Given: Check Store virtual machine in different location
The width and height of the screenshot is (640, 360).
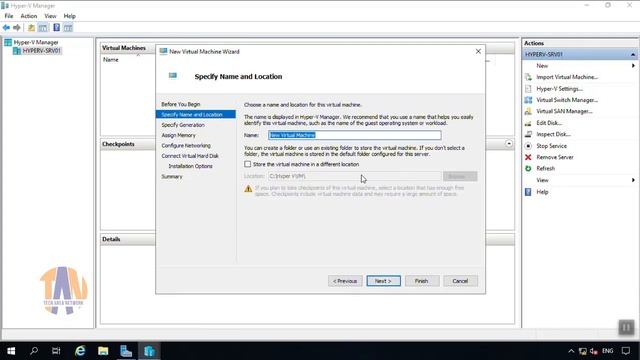Looking at the screenshot, I should (x=247, y=164).
